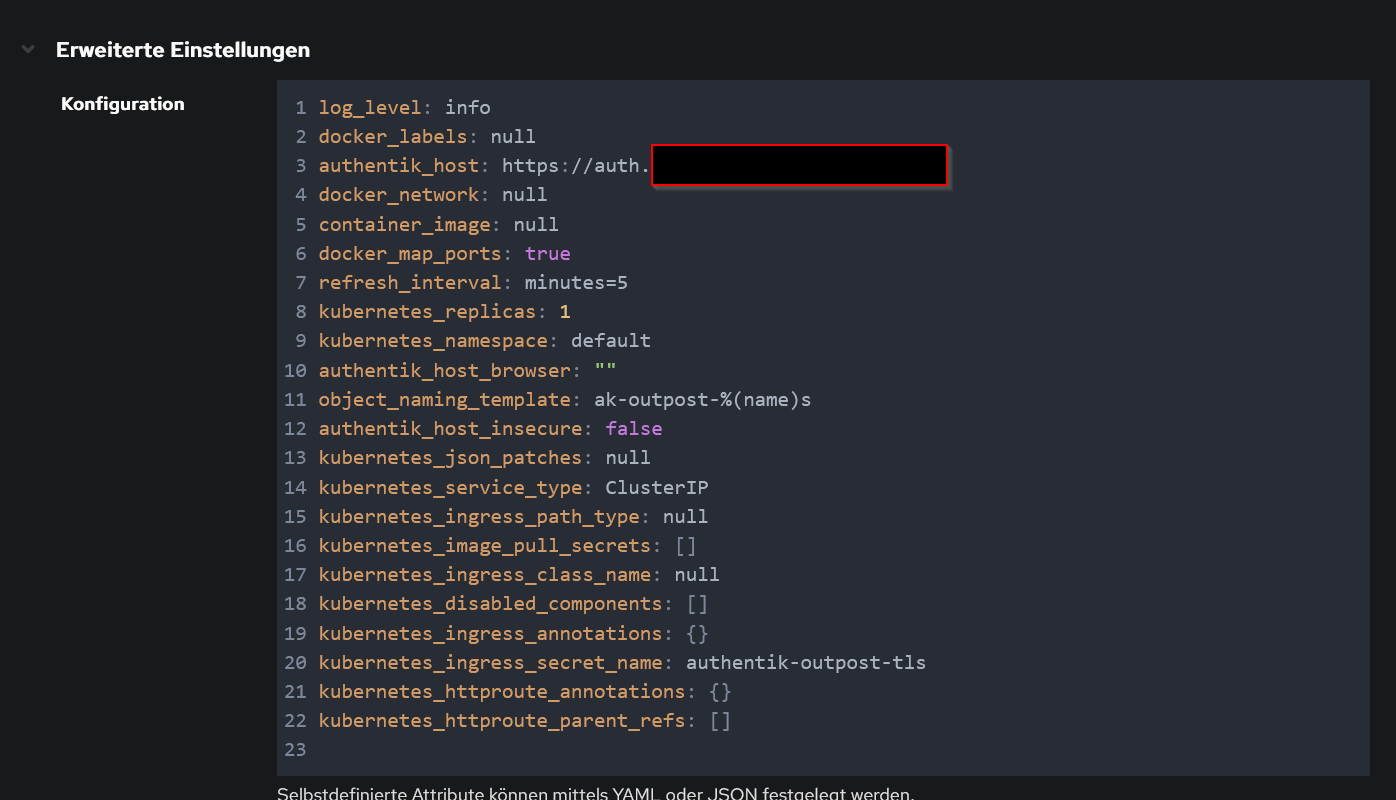
Task: Click kubernetes_httproute_parent_refs empty list
Action: pos(720,721)
